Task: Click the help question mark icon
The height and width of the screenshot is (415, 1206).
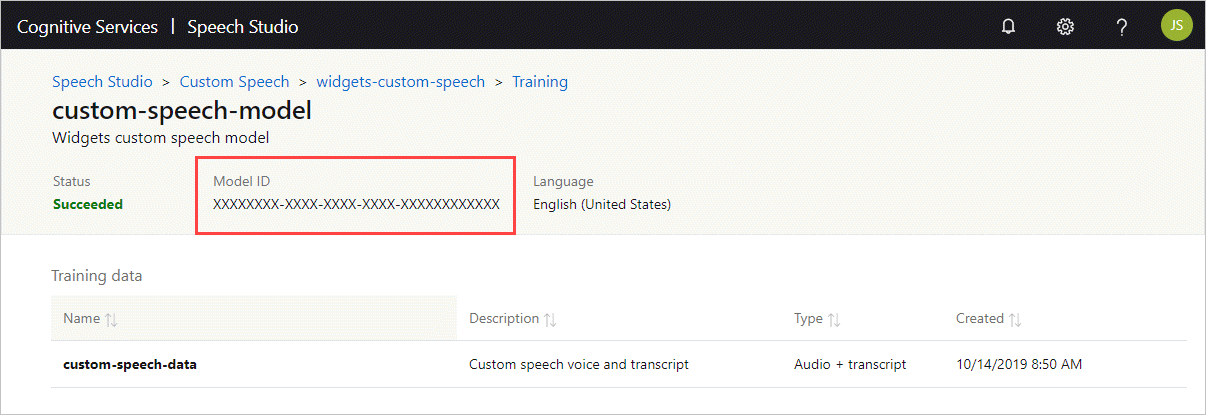Action: point(1122,27)
